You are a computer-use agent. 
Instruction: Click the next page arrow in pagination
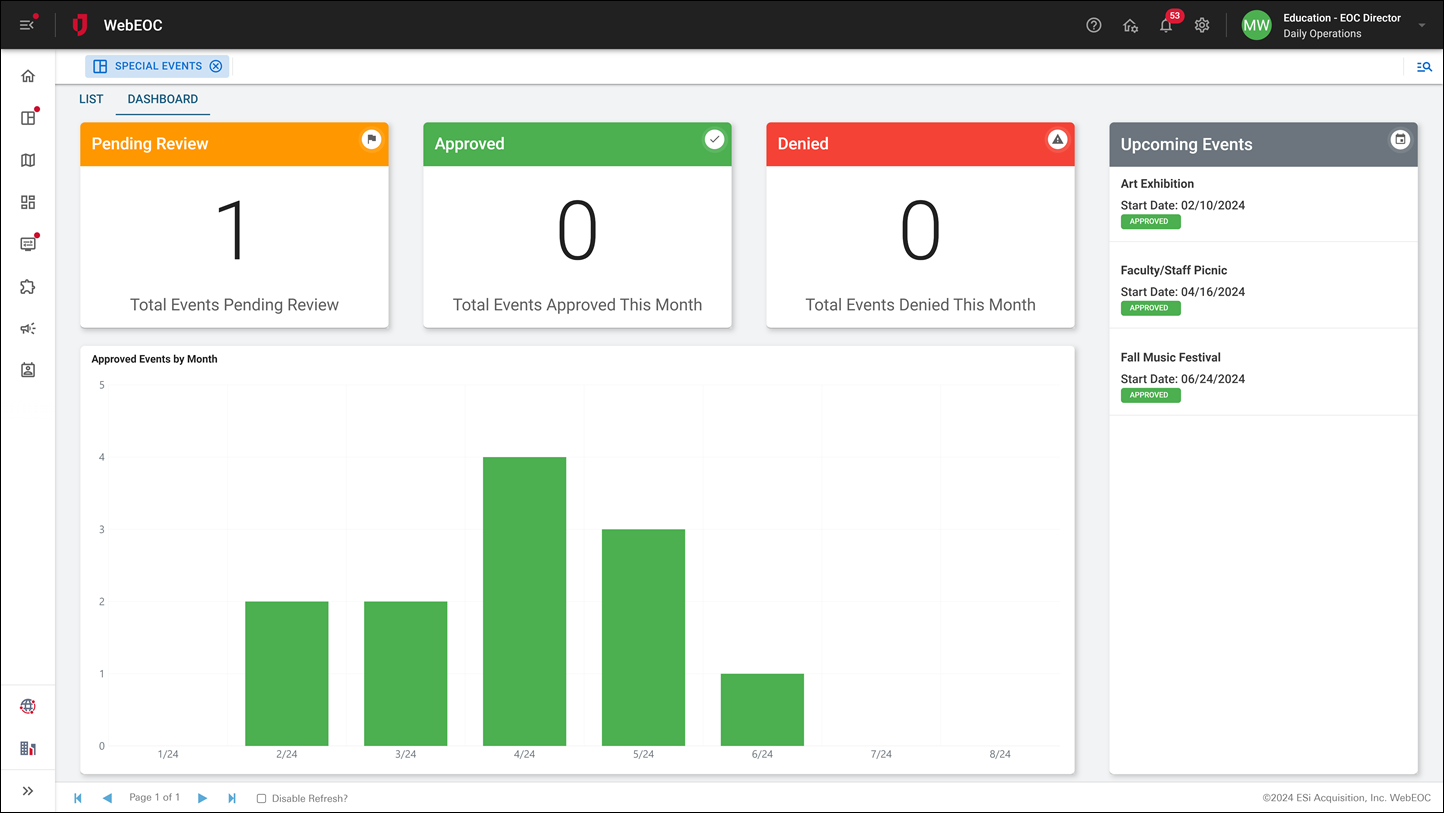(202, 798)
